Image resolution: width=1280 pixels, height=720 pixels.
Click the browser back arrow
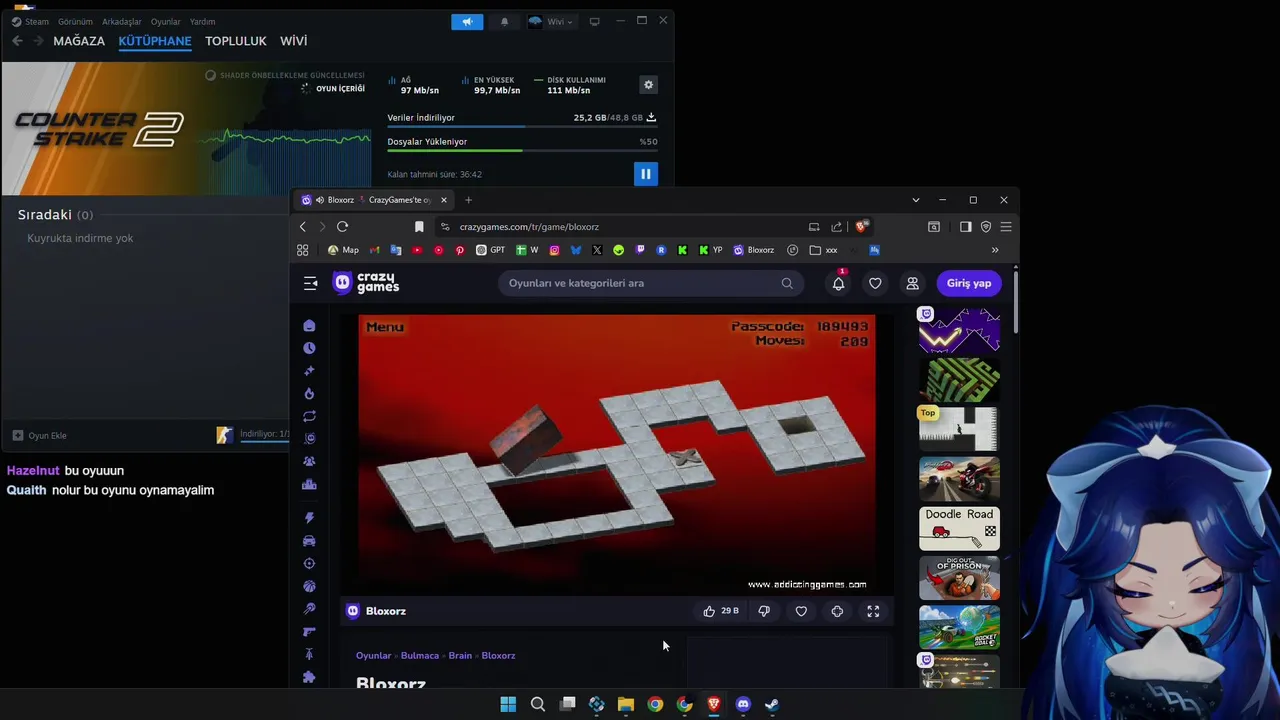(303, 227)
